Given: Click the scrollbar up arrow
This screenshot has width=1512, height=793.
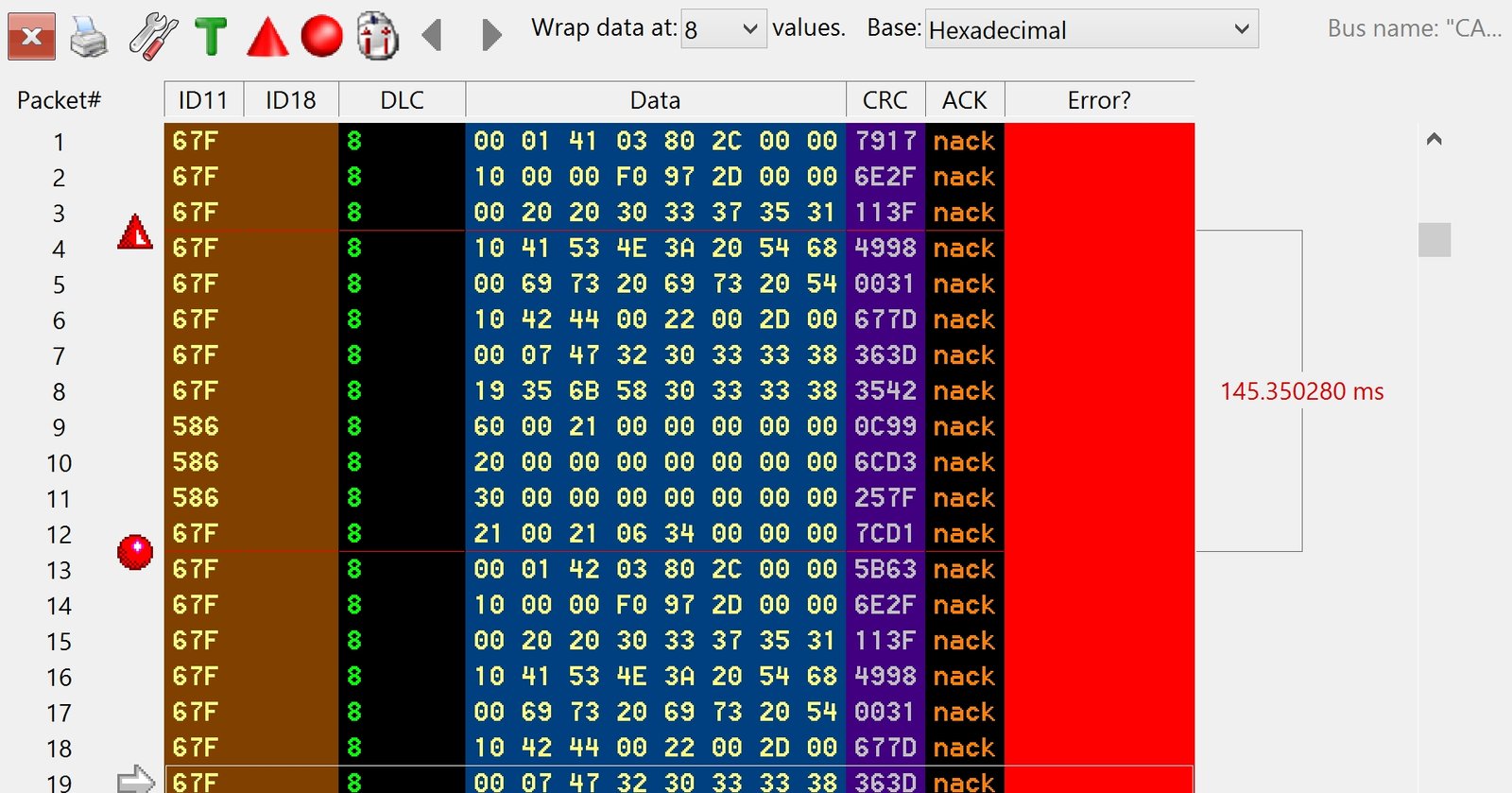Looking at the screenshot, I should 1435,139.
